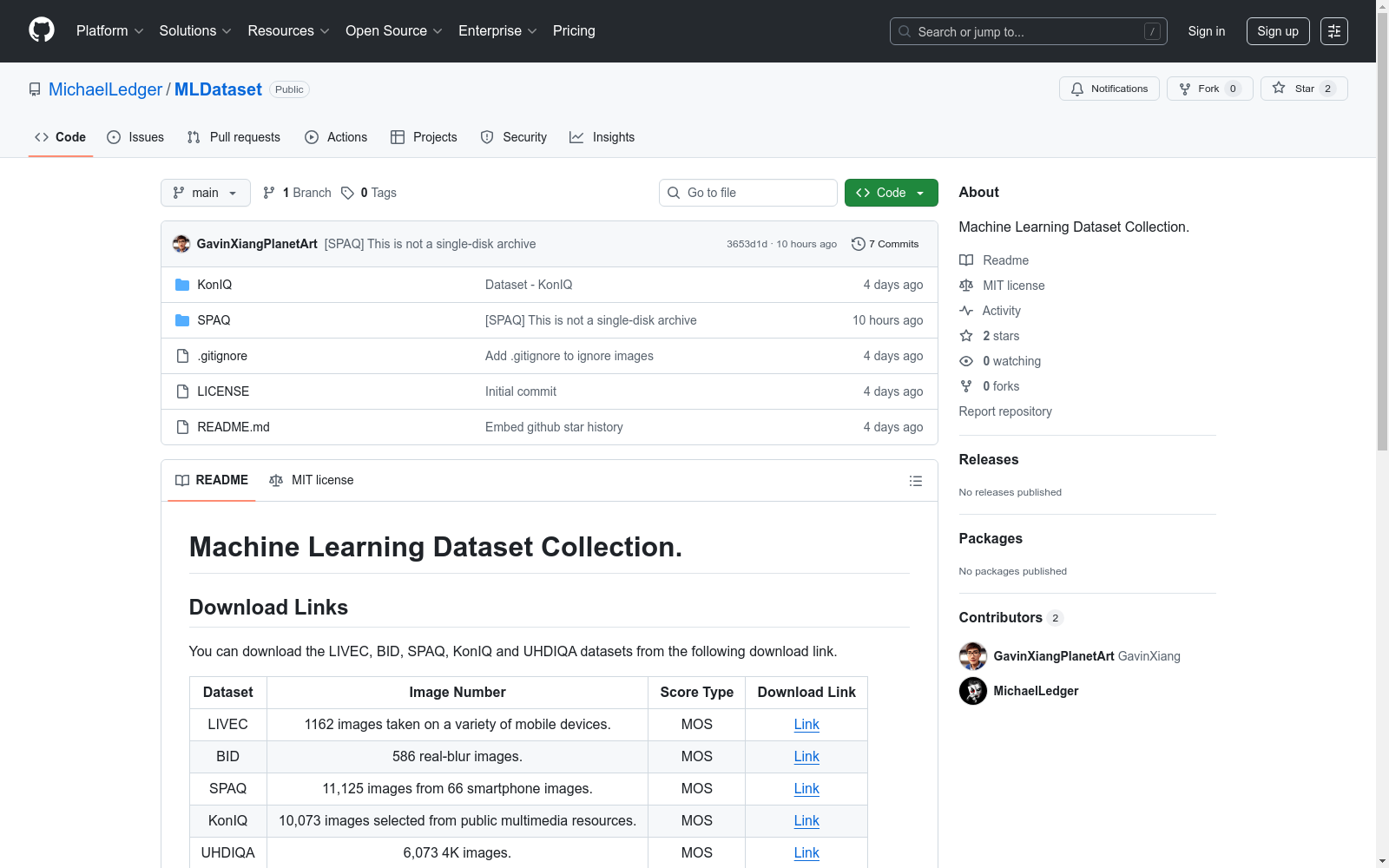Open the 'Initial commit' commit message
Image resolution: width=1389 pixels, height=868 pixels.
521,391
